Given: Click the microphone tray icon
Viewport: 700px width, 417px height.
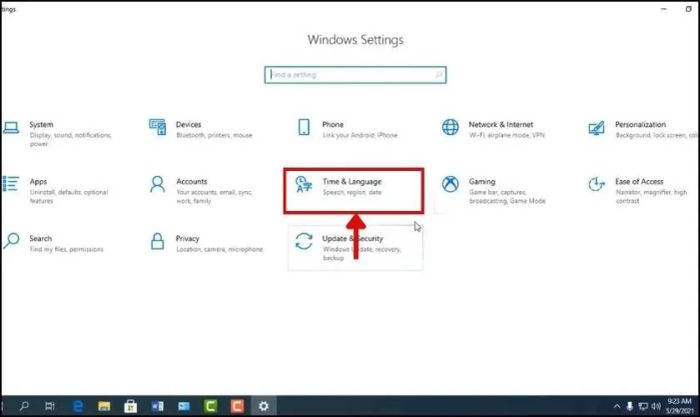Looking at the screenshot, I should point(630,406).
